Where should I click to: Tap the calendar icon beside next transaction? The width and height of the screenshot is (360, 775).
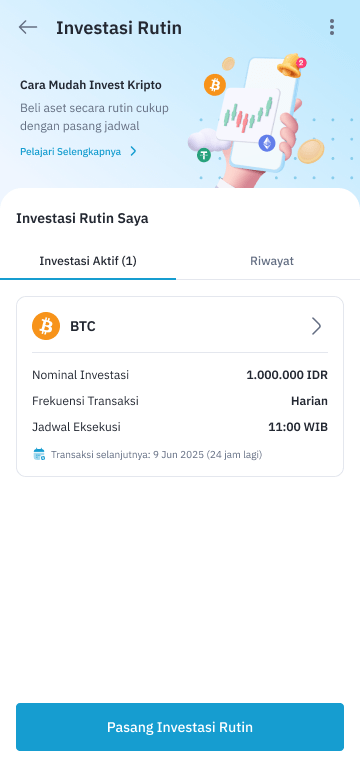tap(39, 454)
